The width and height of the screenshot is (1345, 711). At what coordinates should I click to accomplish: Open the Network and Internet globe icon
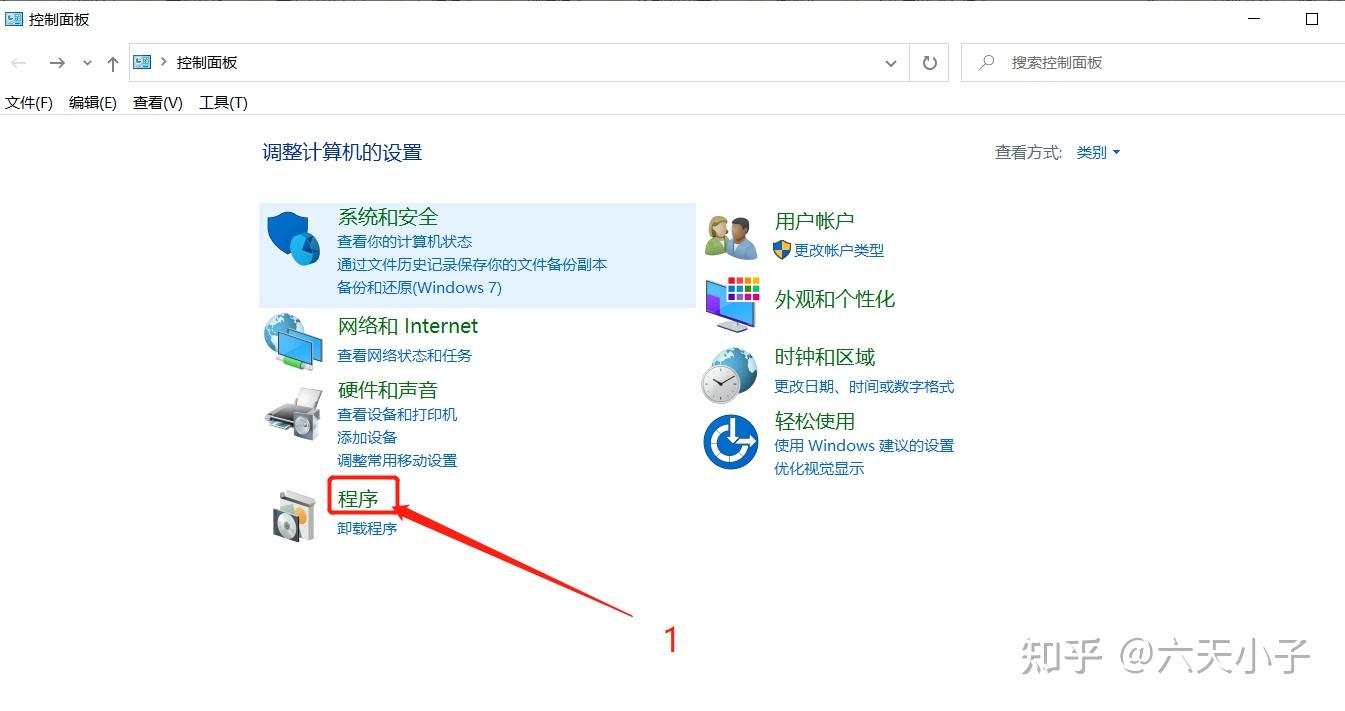point(293,341)
